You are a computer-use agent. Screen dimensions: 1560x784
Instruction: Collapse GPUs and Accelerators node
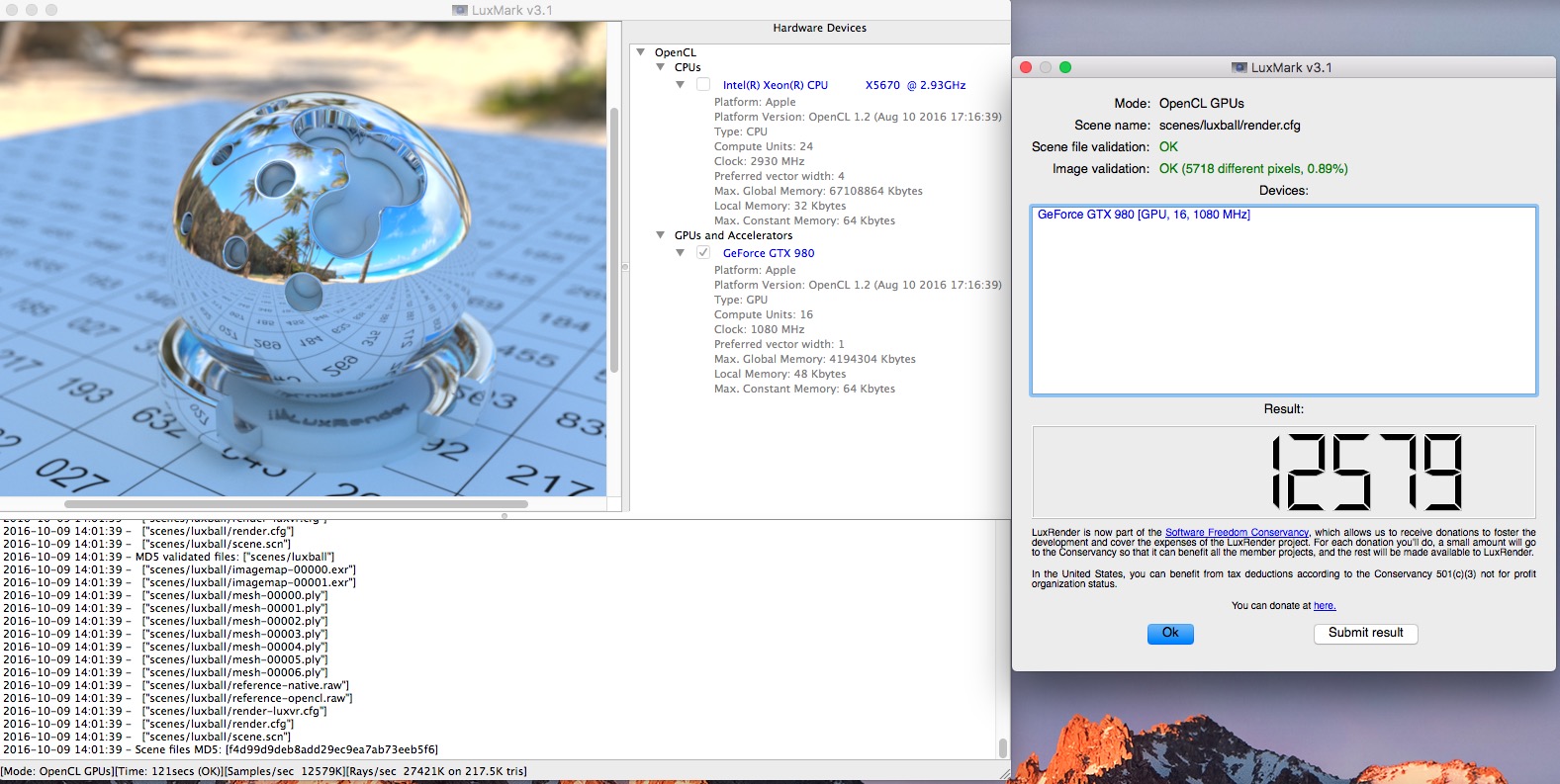coord(661,235)
